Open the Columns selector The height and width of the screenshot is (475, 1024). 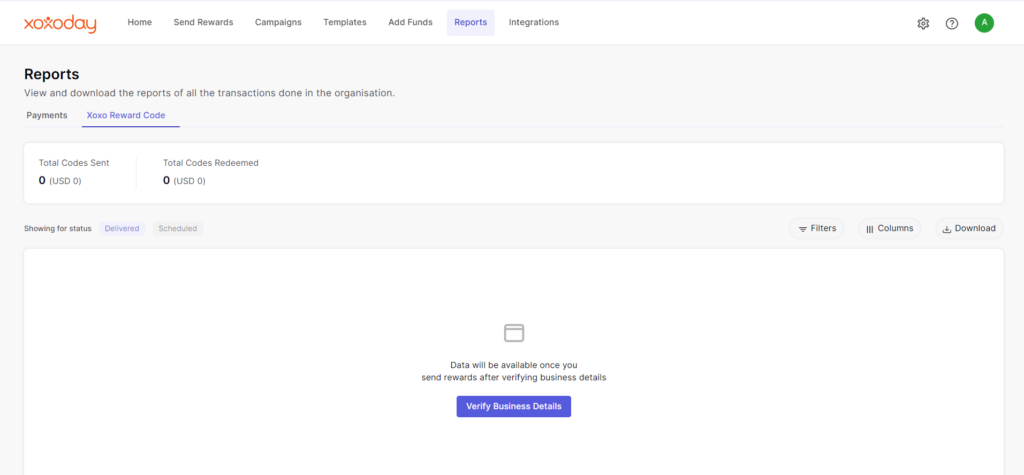tap(889, 229)
